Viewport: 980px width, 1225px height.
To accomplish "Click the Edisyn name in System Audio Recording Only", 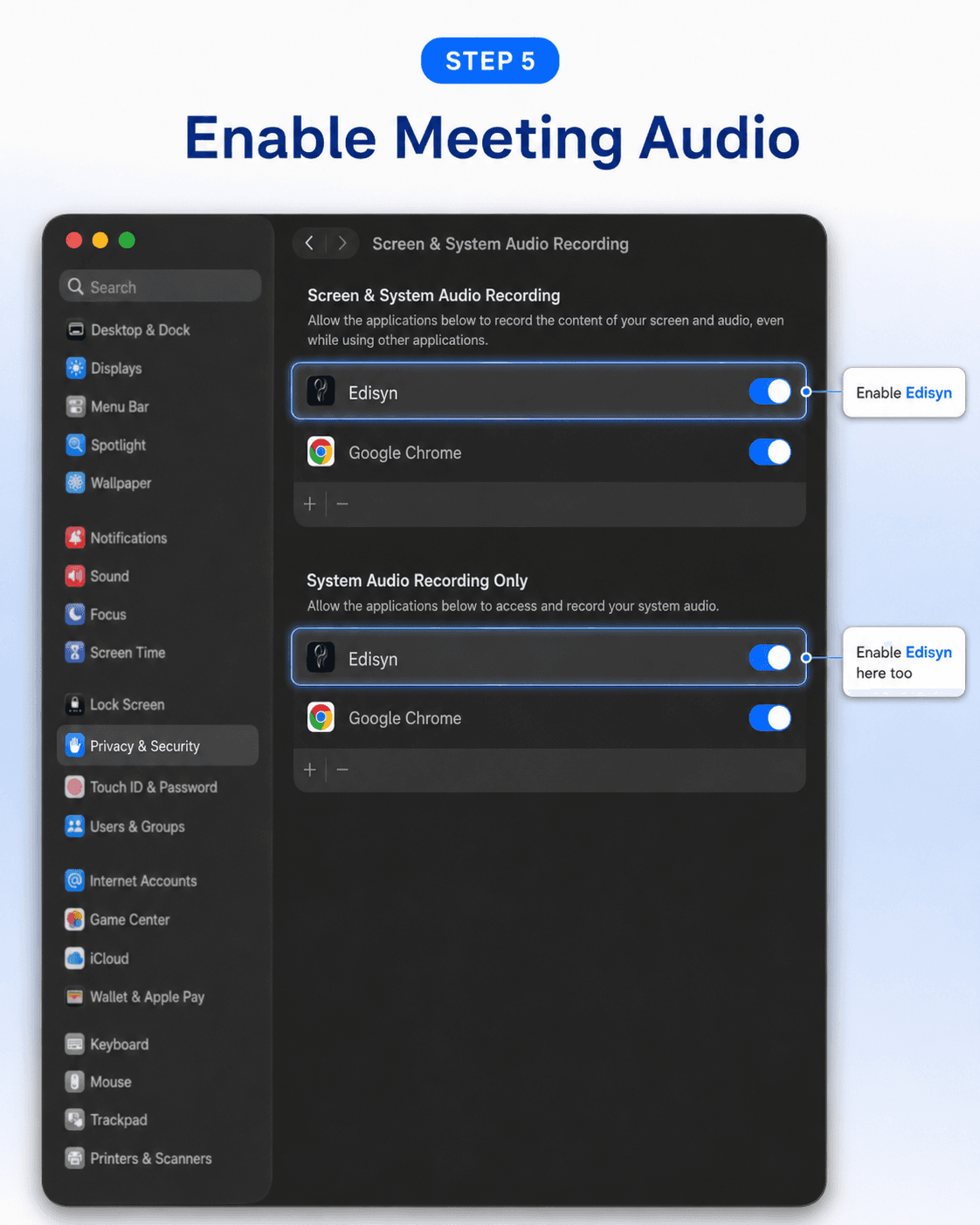I will [x=373, y=659].
